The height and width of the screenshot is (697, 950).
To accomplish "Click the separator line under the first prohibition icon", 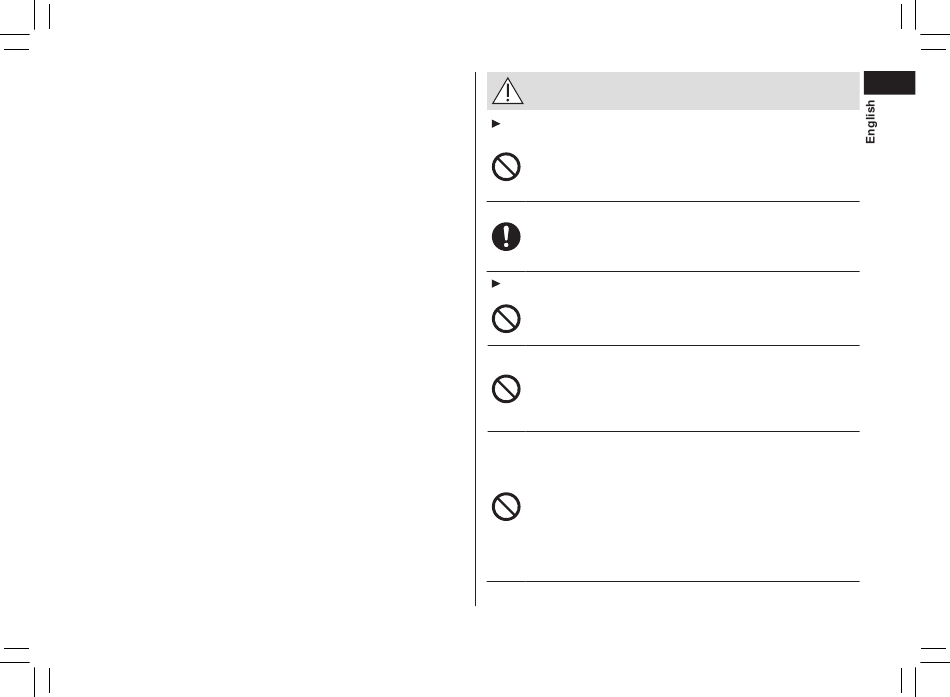I will coord(673,201).
